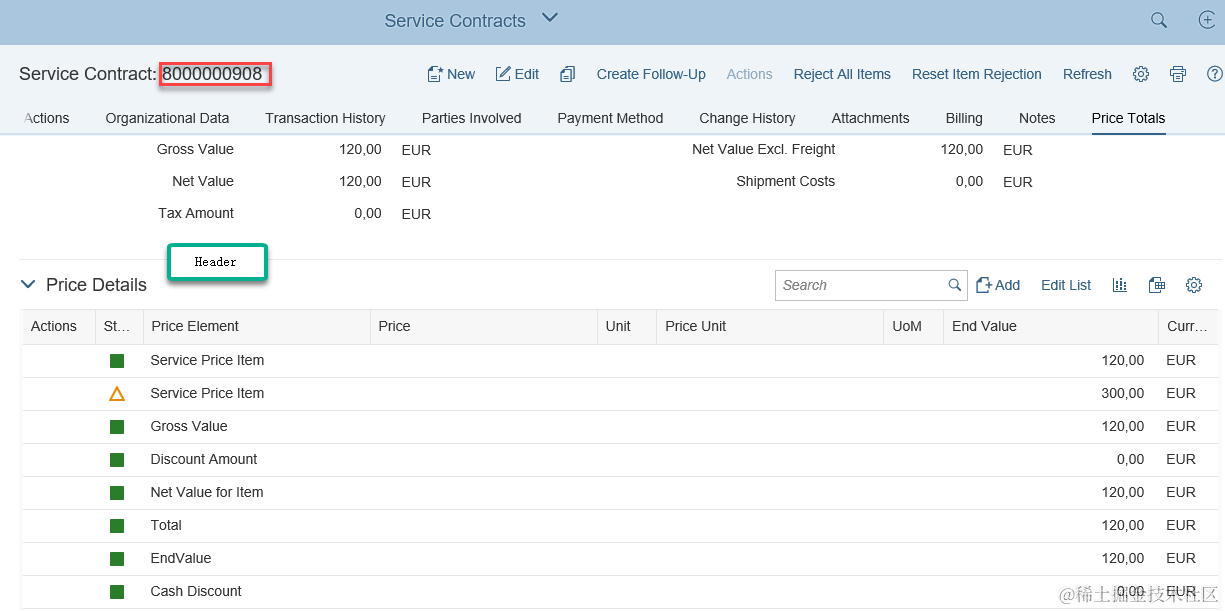Screen dimensions: 1225x611
Task: Select the Cash Discount row
Action: tap(620, 592)
